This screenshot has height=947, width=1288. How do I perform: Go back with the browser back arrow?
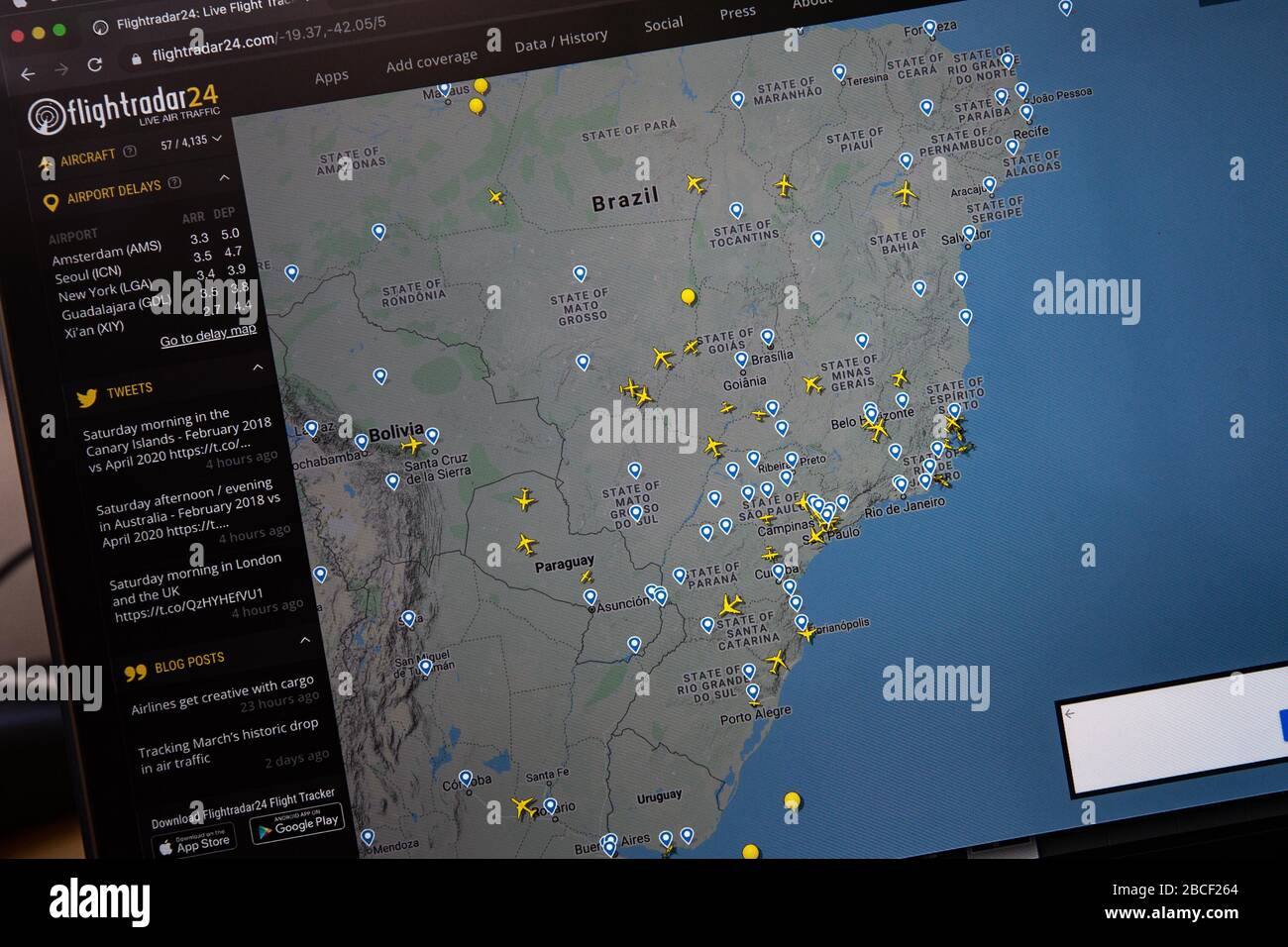pos(27,73)
